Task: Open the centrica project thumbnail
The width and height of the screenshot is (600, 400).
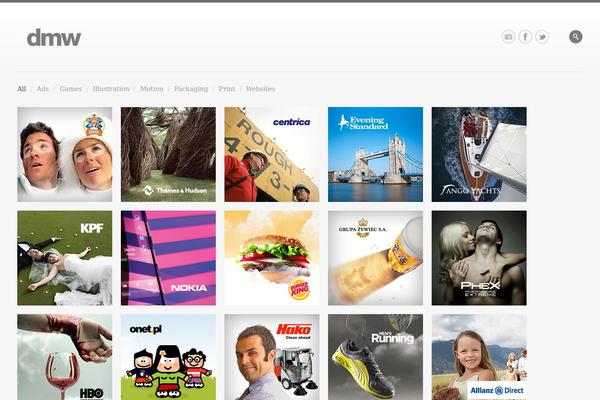Action: click(x=272, y=154)
